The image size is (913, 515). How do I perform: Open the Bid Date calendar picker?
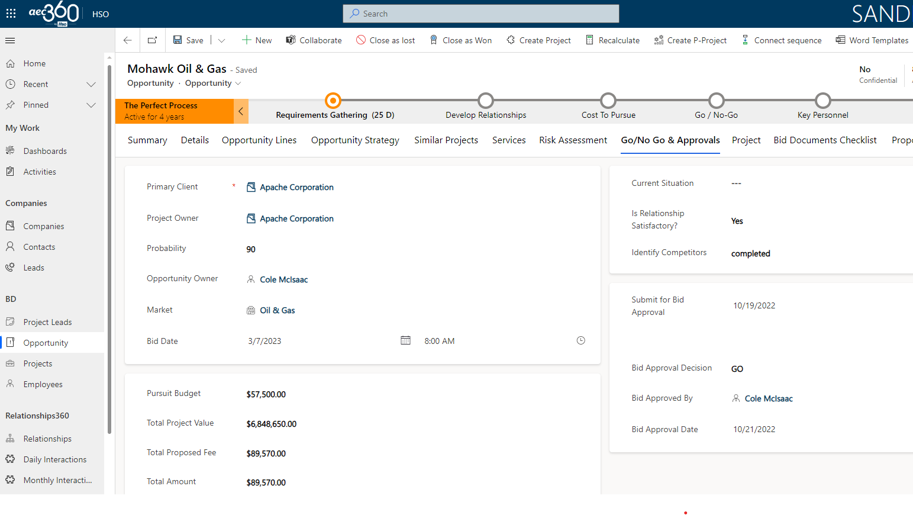click(405, 340)
